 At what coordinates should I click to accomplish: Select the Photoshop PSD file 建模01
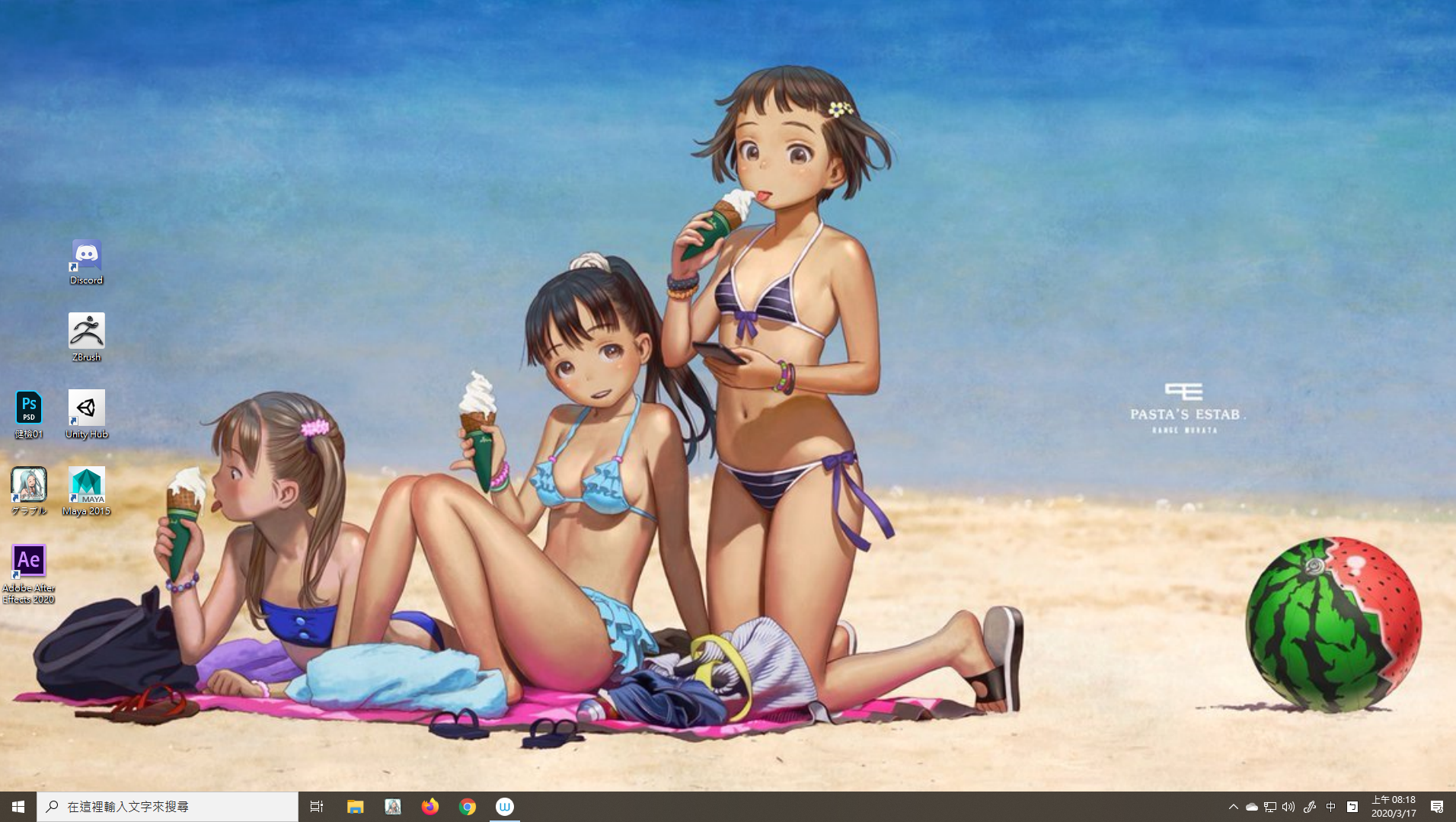pos(29,414)
